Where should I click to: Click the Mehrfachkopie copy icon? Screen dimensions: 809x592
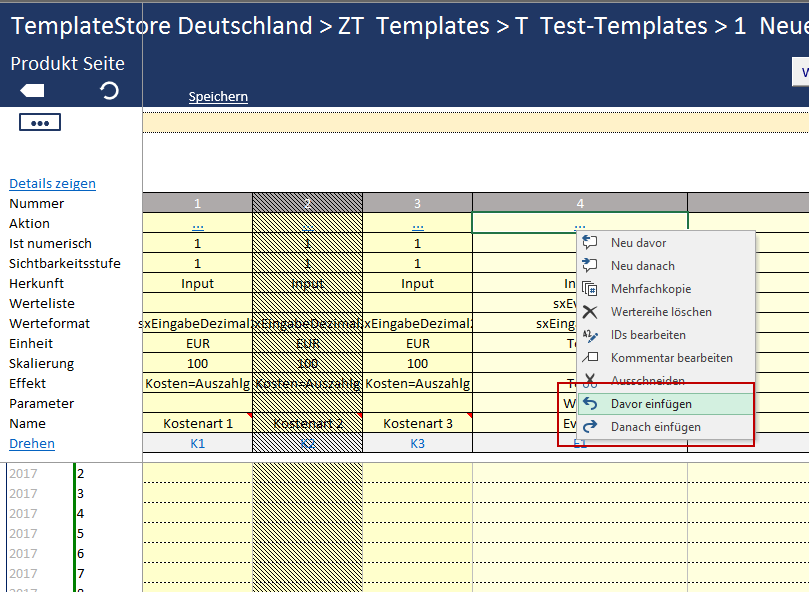pos(590,289)
